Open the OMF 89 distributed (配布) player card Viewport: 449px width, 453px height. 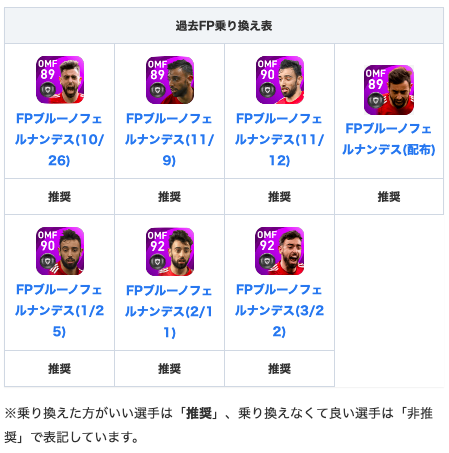pos(389,90)
